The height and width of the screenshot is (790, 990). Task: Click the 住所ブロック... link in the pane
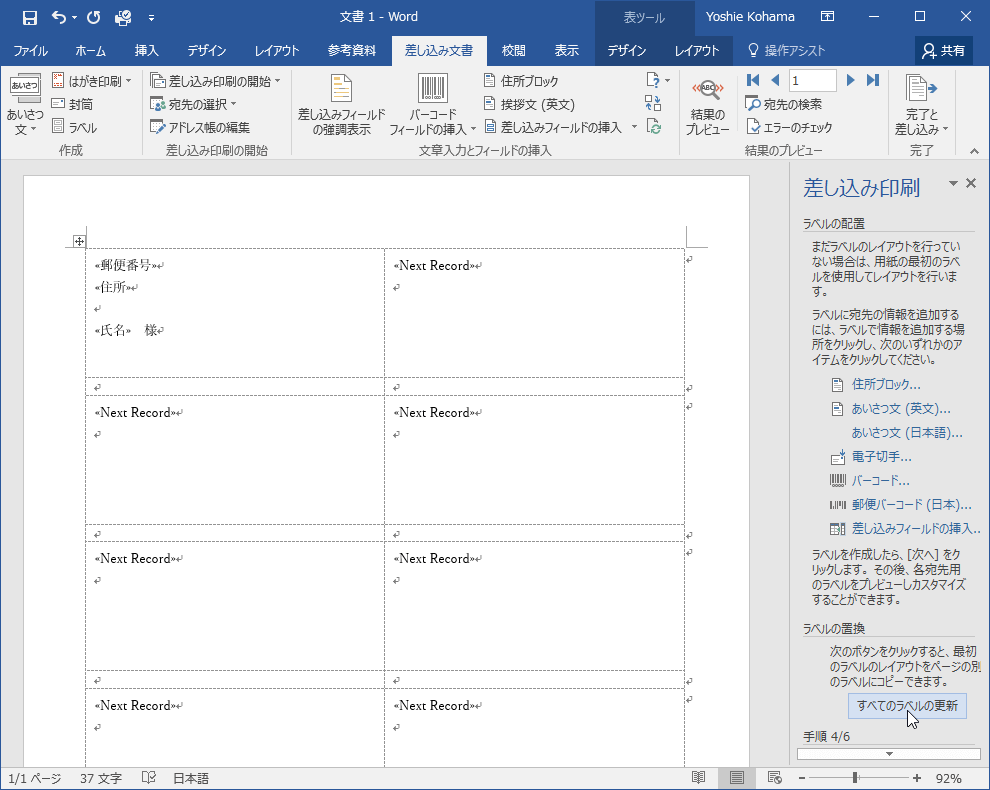pos(885,384)
